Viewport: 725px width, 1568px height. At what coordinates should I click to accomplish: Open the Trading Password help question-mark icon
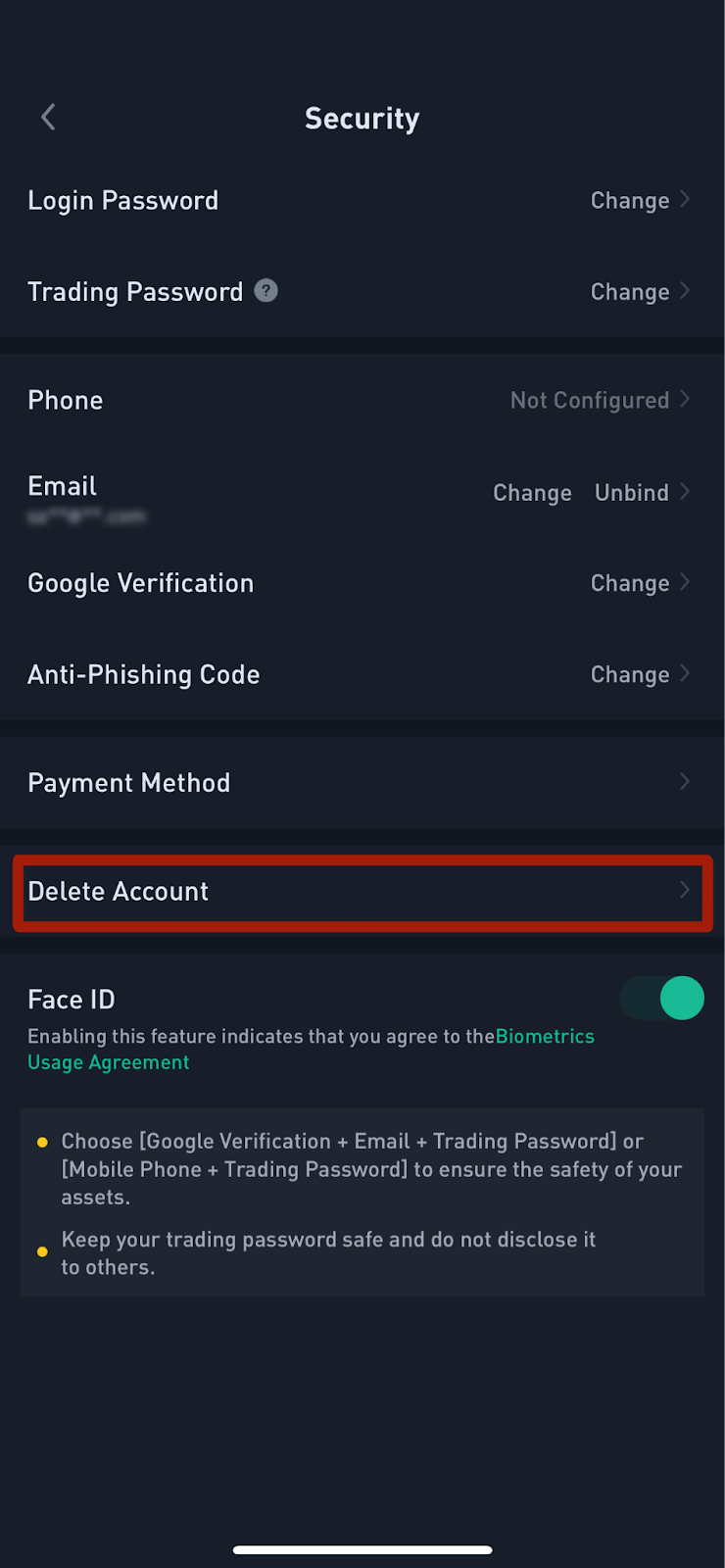(266, 291)
